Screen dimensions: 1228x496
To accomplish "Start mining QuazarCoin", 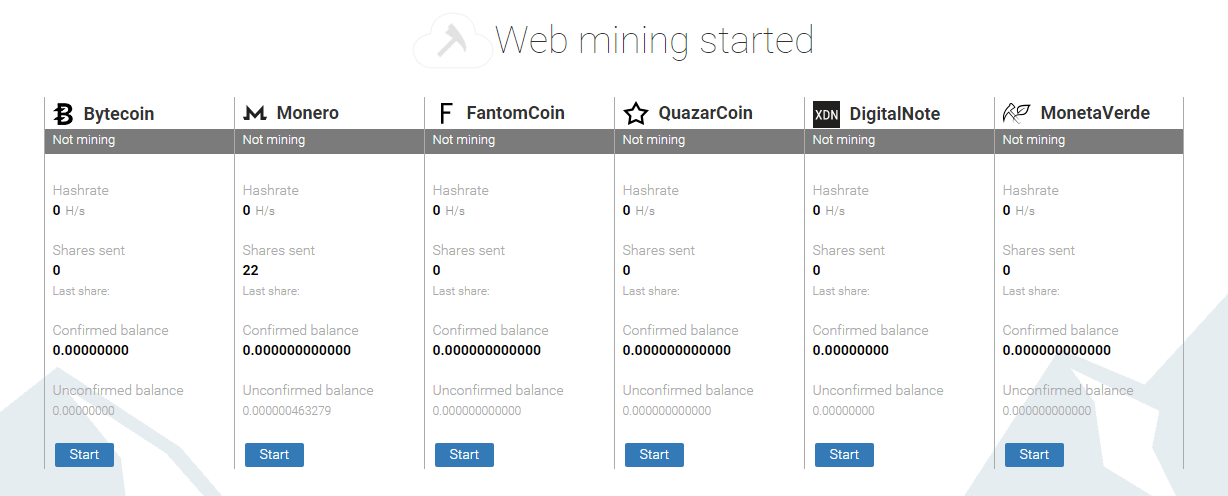I will 654,455.
